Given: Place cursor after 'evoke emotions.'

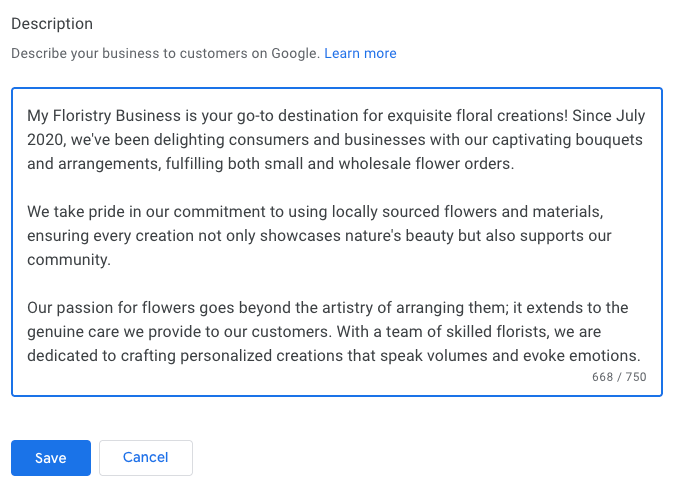Looking at the screenshot, I should coord(641,355).
